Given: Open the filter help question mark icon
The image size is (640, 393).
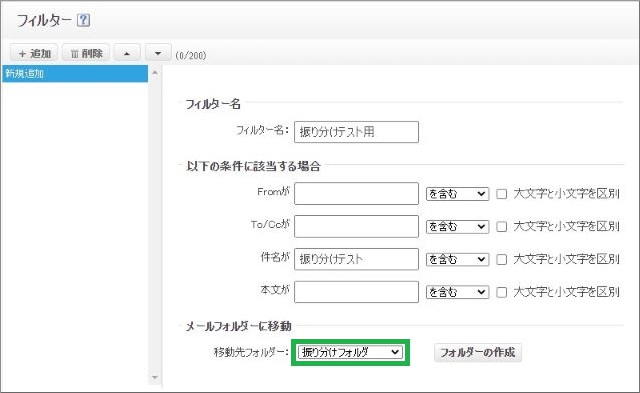Looking at the screenshot, I should [84, 20].
